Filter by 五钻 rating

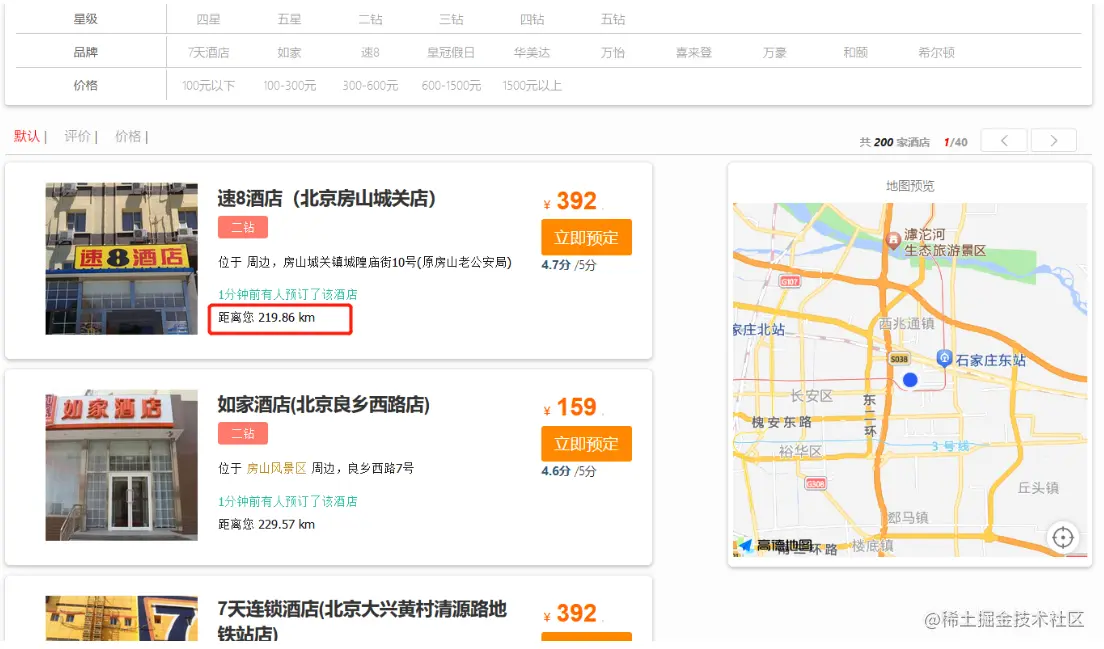coord(613,20)
